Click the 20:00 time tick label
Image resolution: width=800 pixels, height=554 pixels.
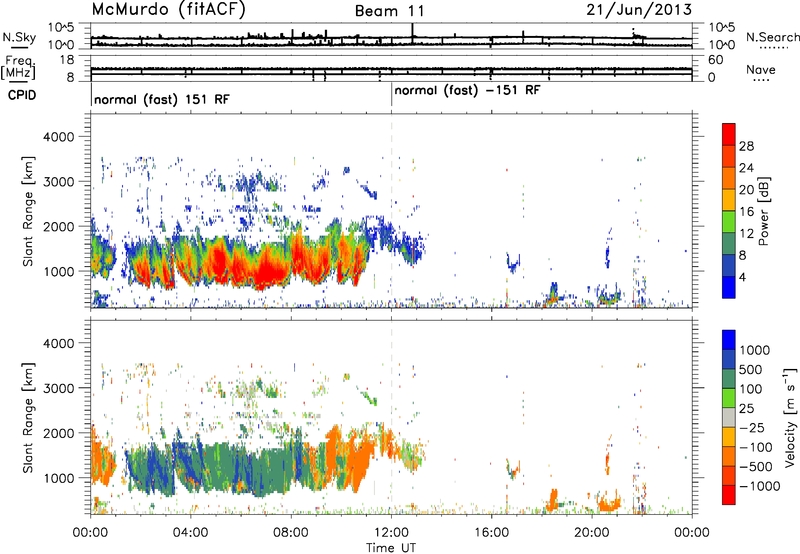[591, 533]
